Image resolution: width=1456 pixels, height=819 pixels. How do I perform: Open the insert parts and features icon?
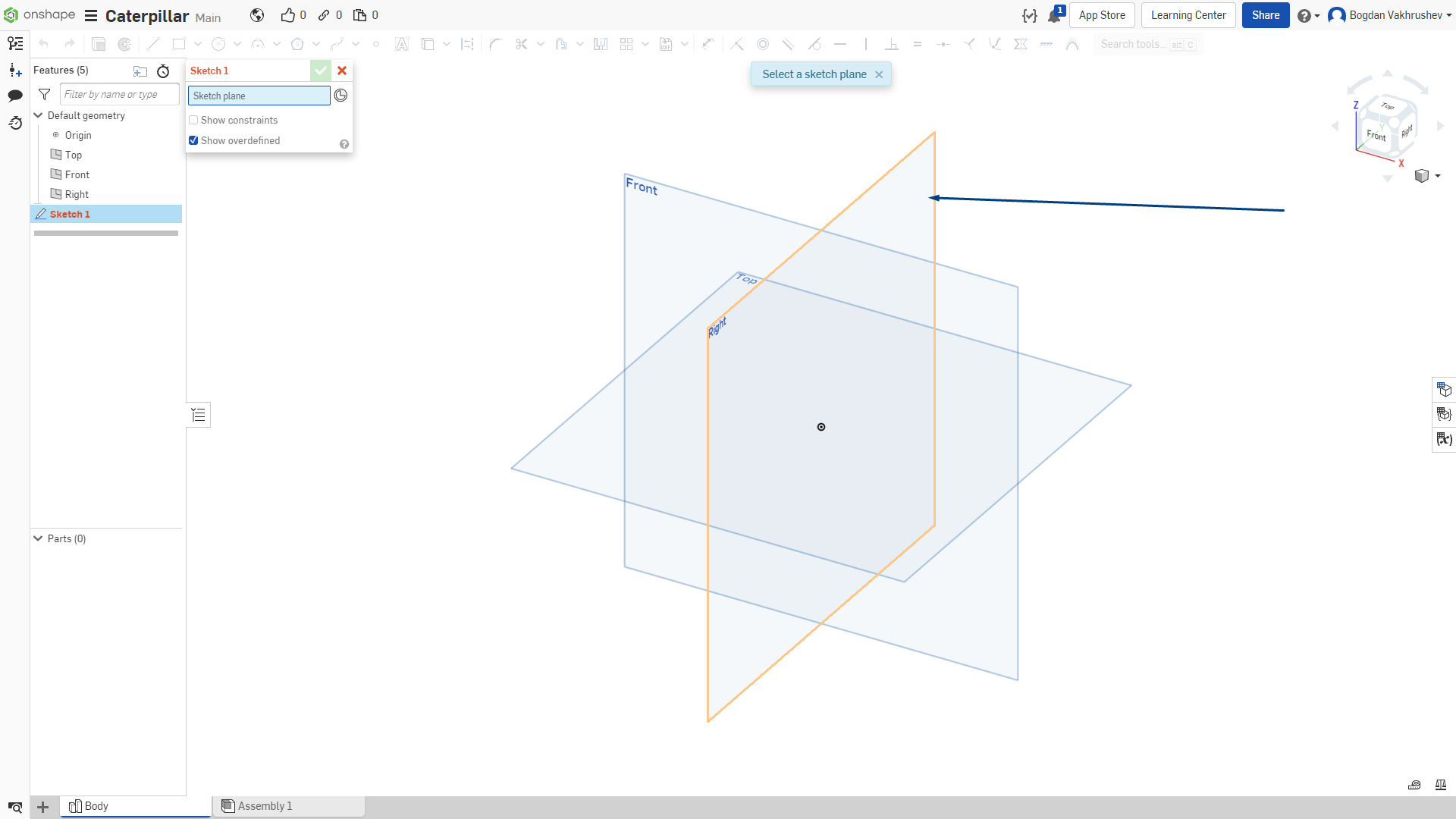pyautogui.click(x=15, y=70)
